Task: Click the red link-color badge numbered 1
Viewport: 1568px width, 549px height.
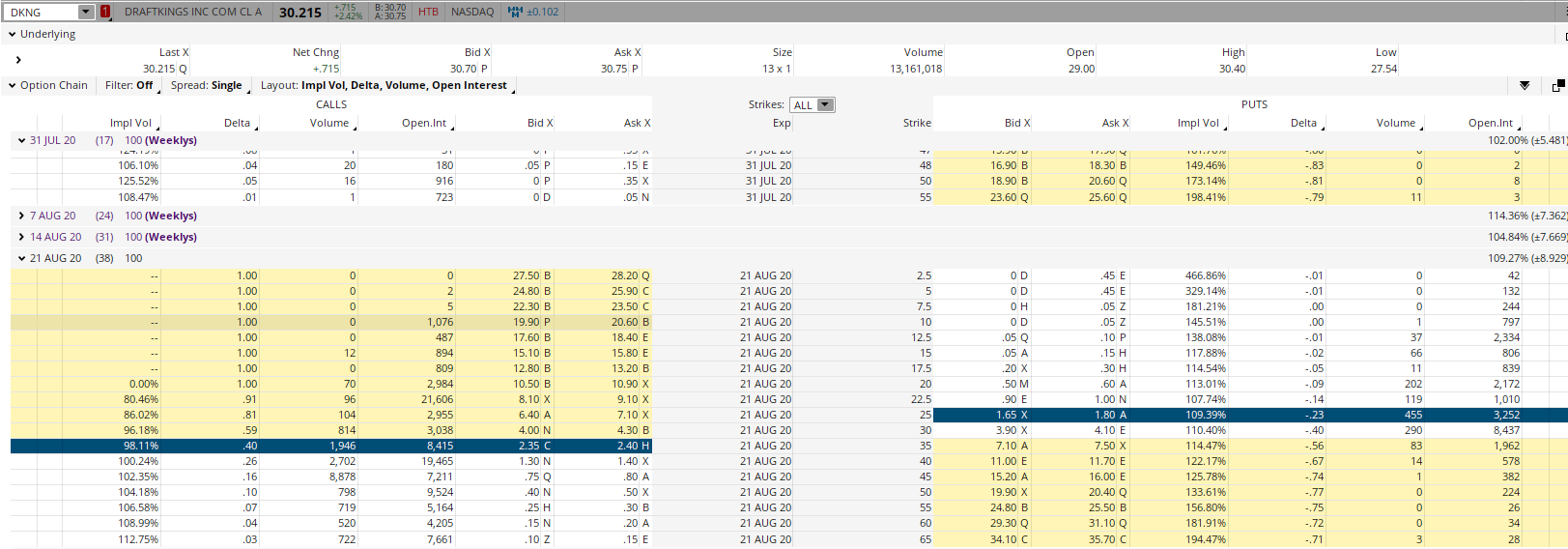Action: click(105, 12)
